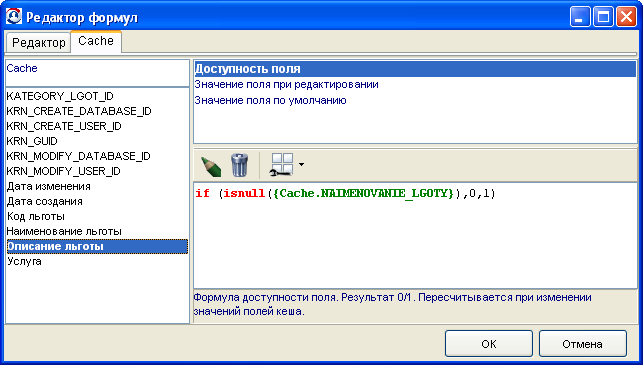
Task: Click the Cache.NAIMENOVANIE_LGOTY token in formula
Action: click(363, 193)
